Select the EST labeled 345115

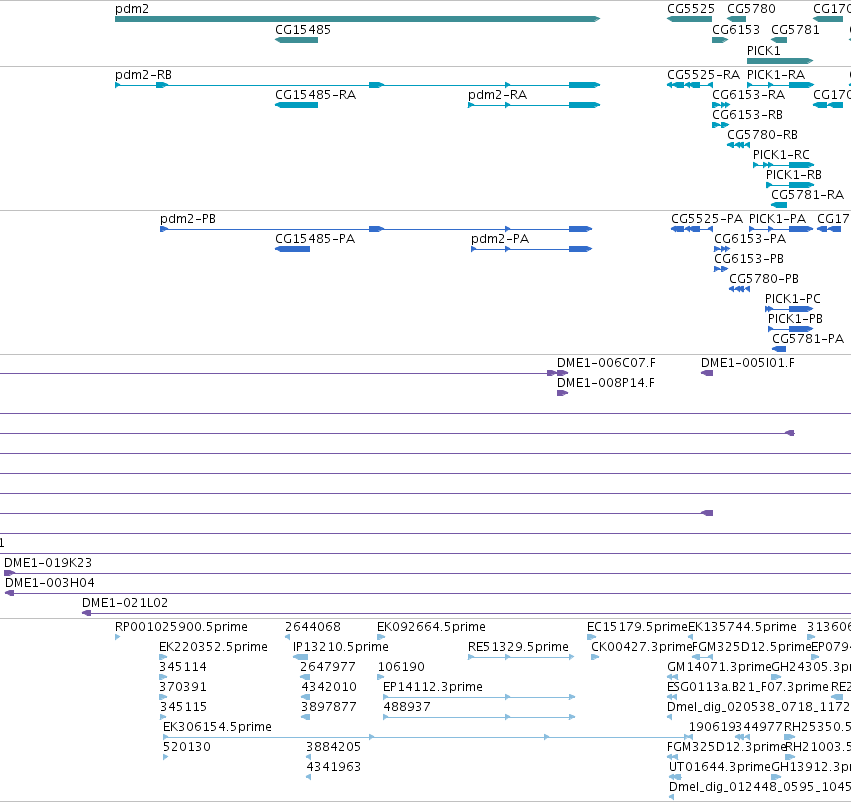(x=183, y=707)
